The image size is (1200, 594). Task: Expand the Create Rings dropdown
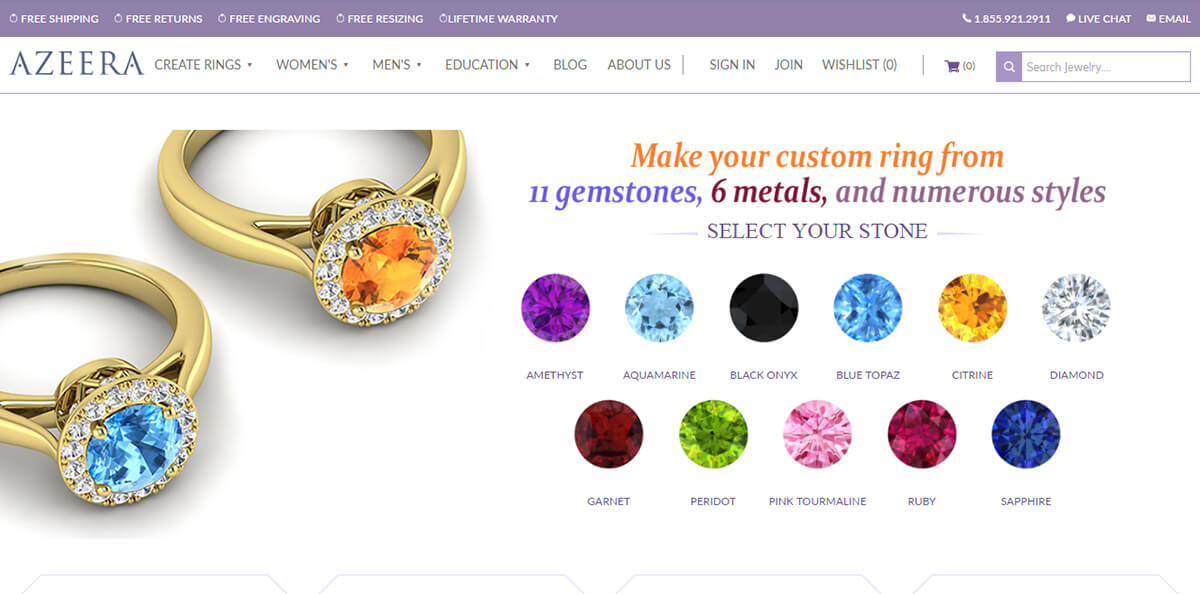pos(203,65)
